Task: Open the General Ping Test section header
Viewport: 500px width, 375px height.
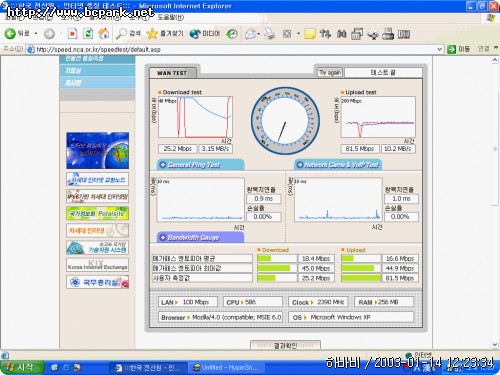Action: (x=200, y=165)
